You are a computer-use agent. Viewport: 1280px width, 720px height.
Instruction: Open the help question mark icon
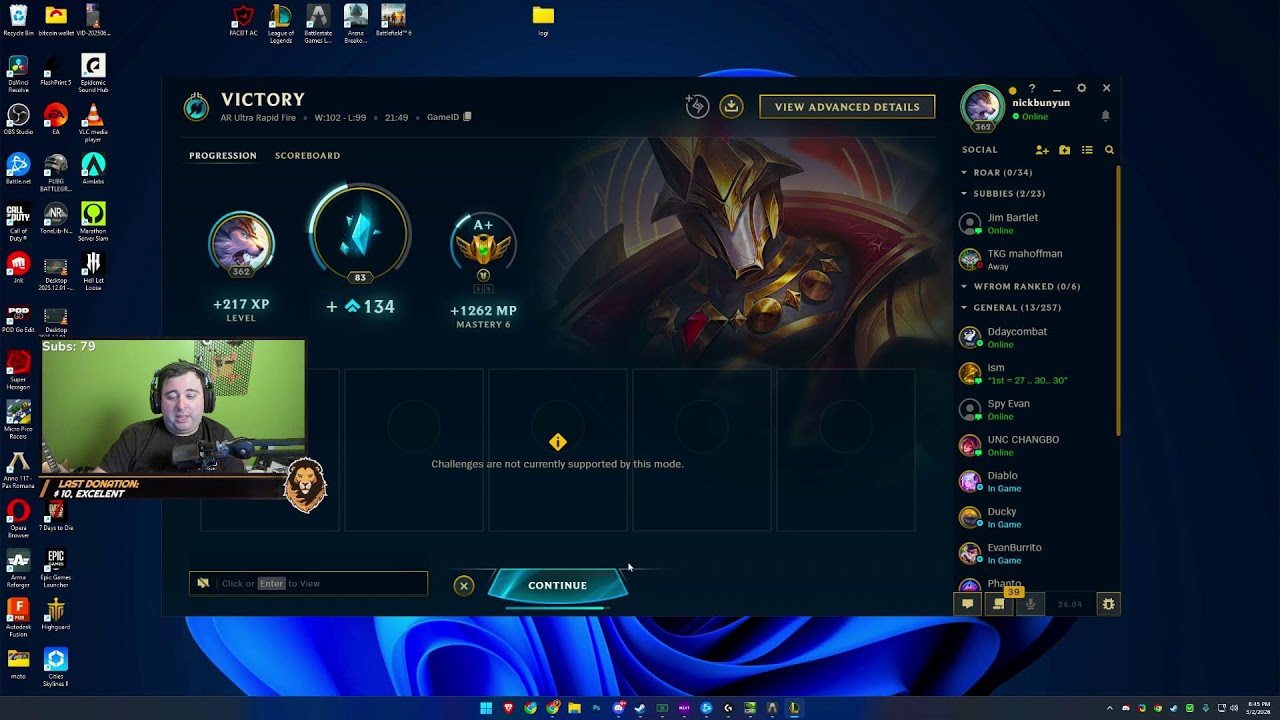[1032, 88]
